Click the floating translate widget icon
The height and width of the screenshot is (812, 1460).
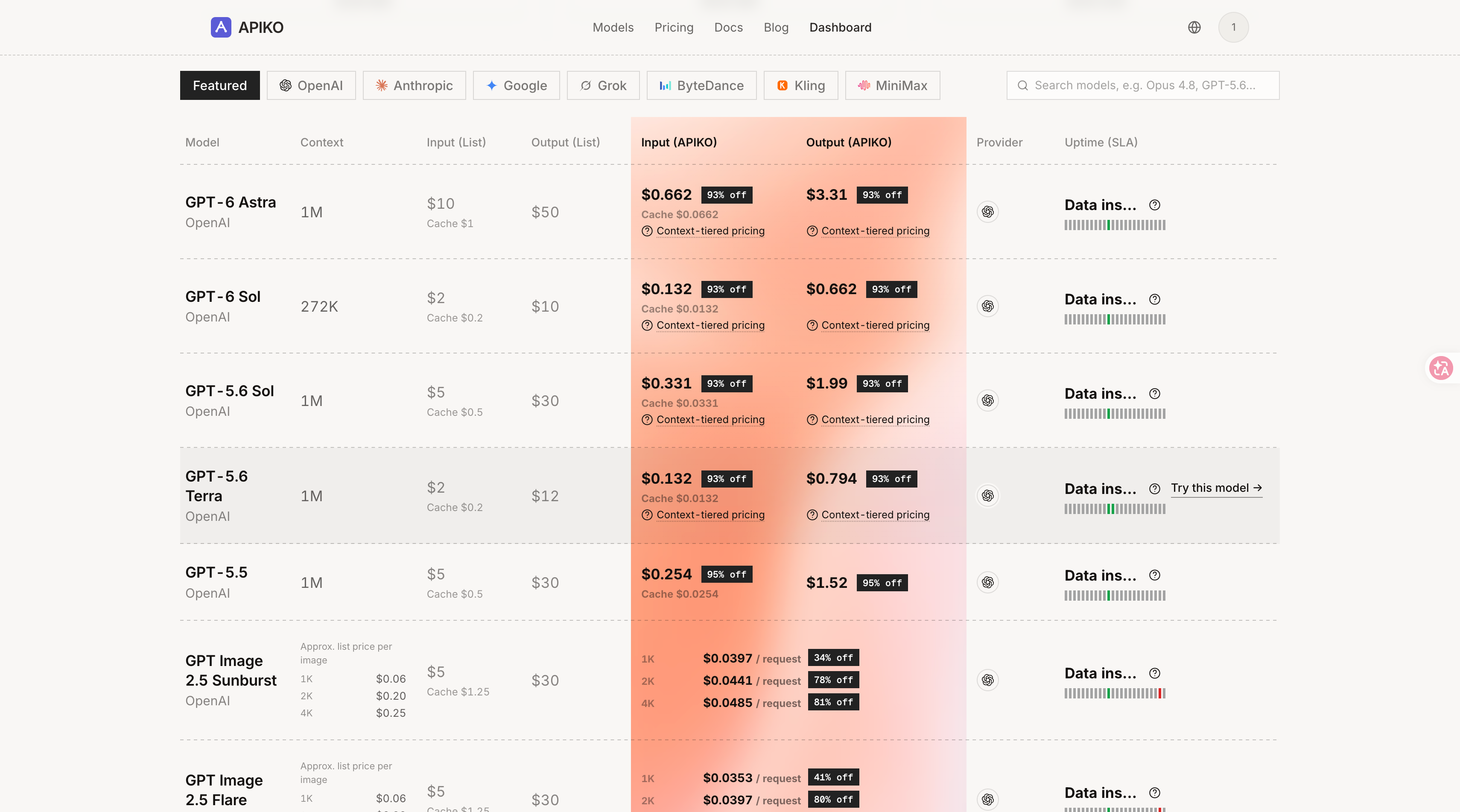pyautogui.click(x=1441, y=368)
